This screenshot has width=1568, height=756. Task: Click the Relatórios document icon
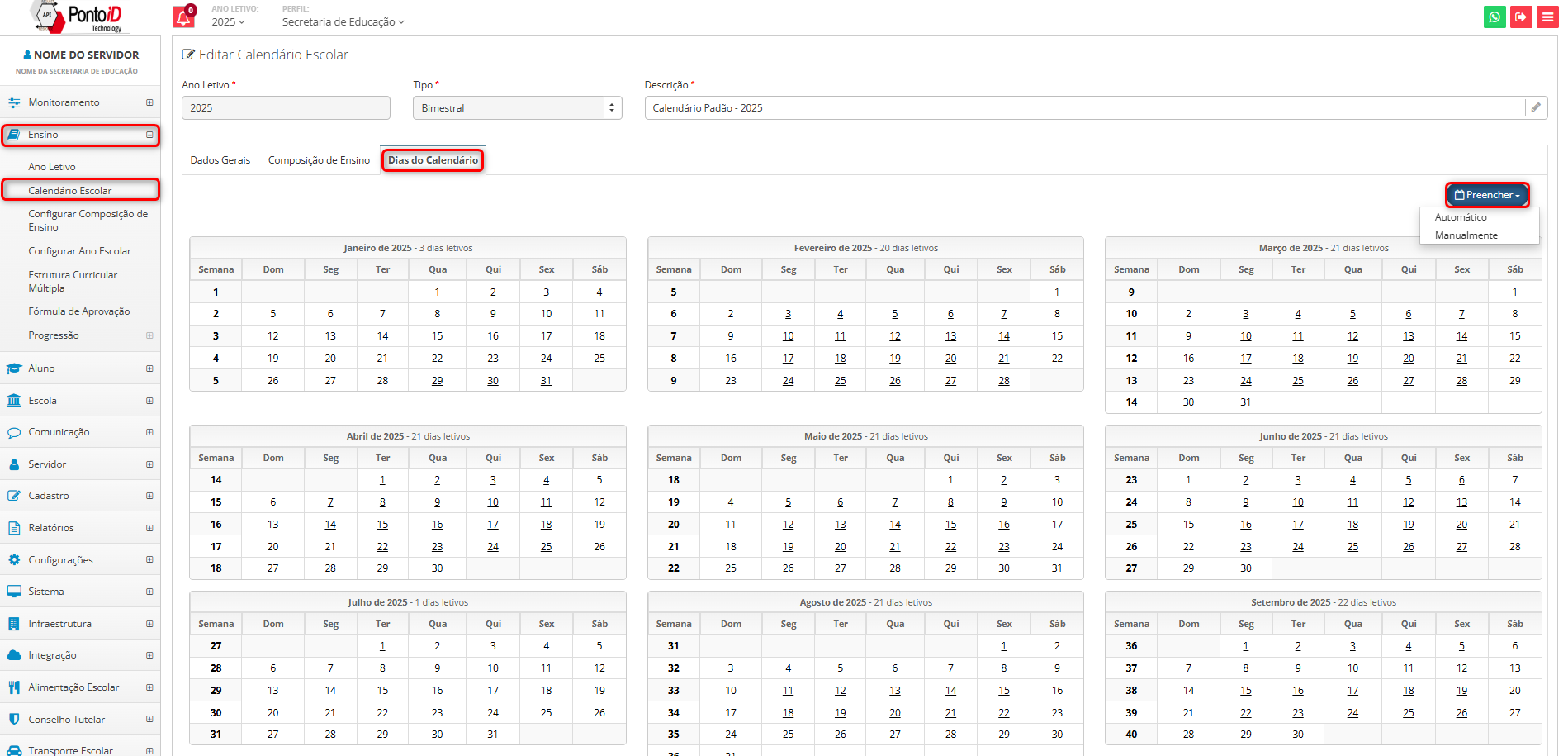[14, 528]
